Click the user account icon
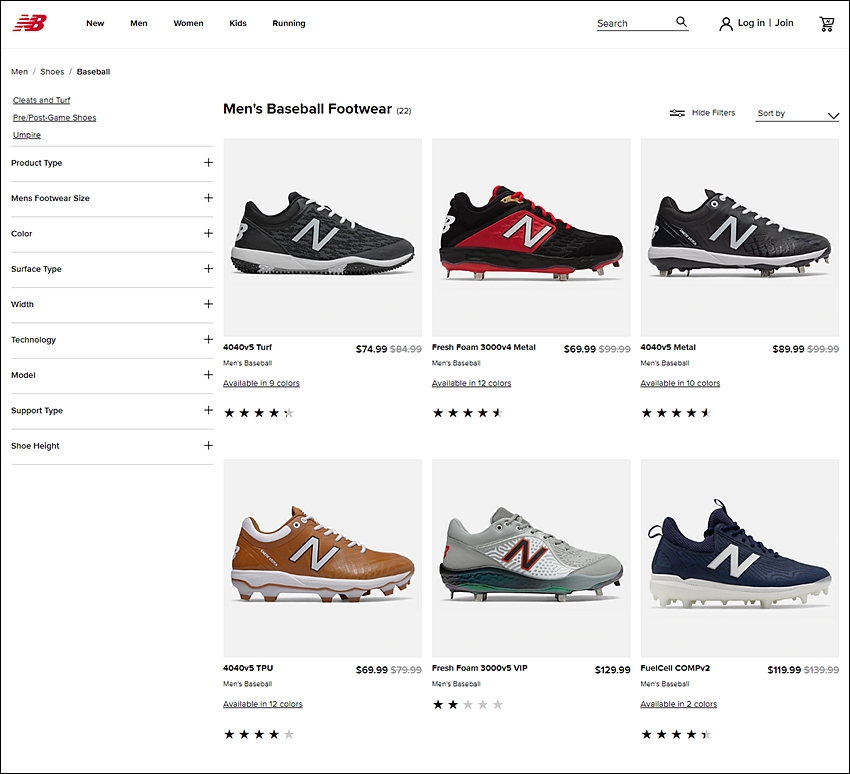 [x=725, y=24]
